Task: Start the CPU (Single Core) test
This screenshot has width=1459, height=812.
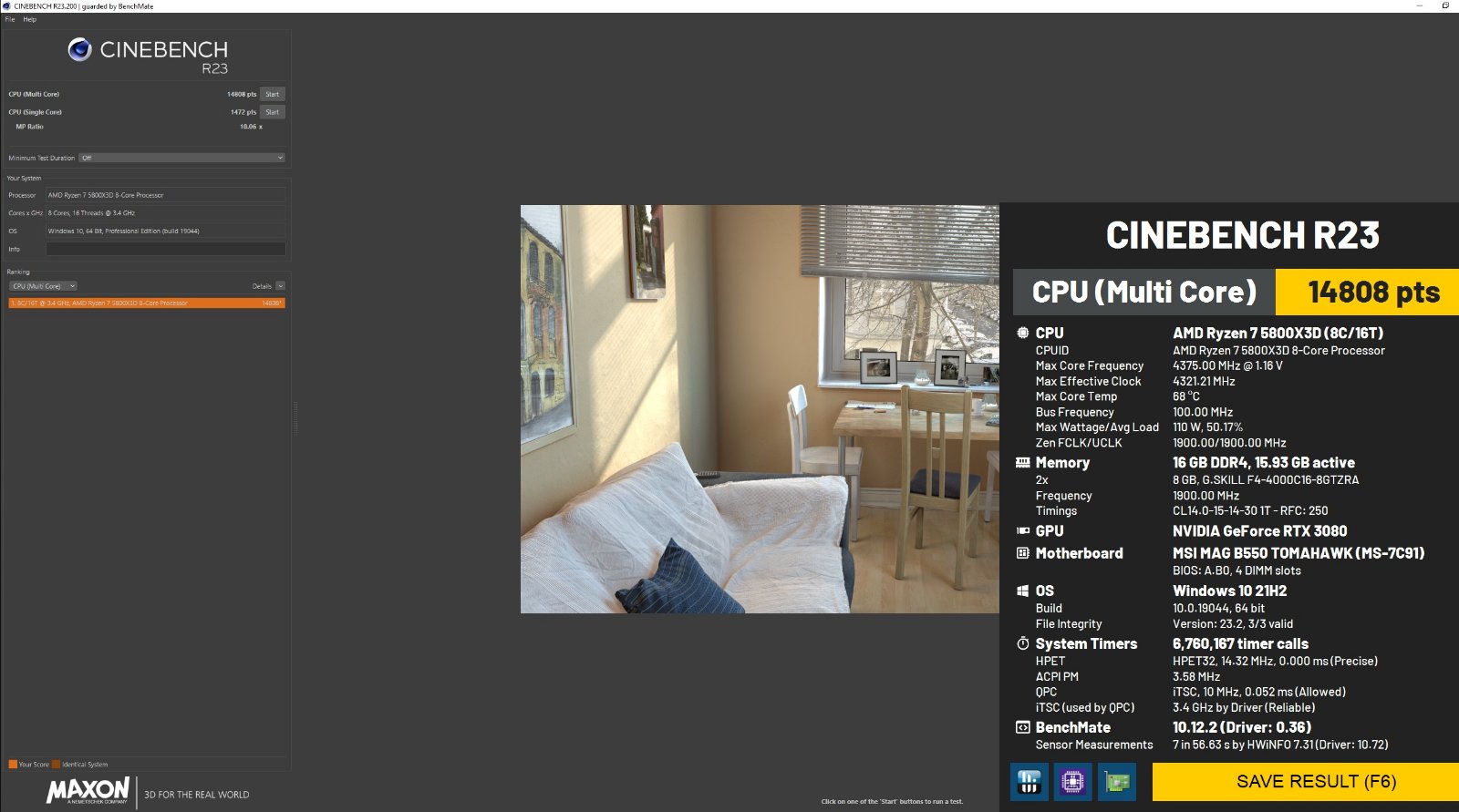Action: click(273, 112)
